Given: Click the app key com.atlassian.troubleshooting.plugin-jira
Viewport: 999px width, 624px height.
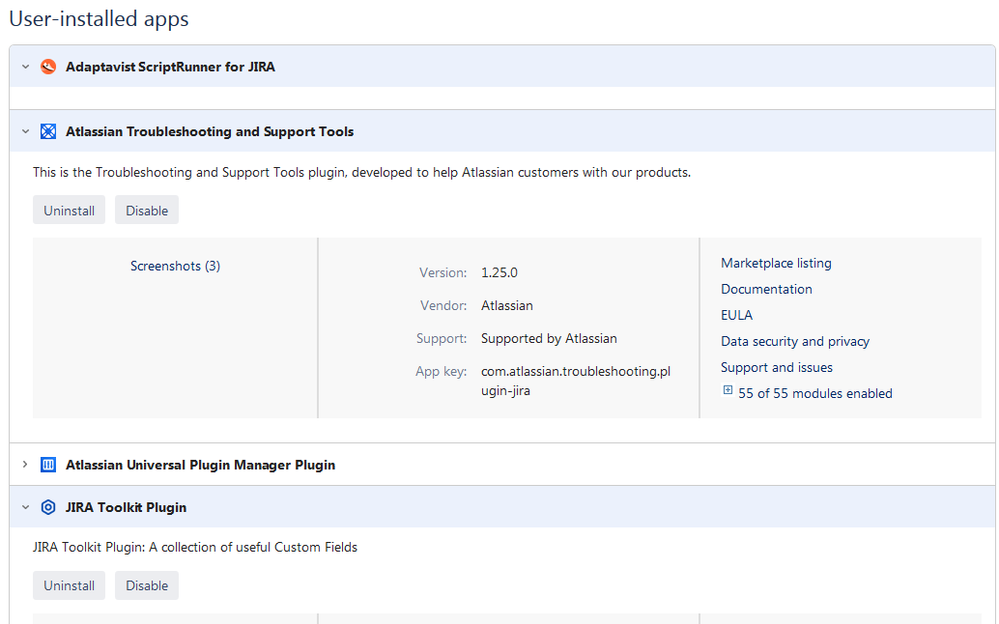Looking at the screenshot, I should [576, 381].
